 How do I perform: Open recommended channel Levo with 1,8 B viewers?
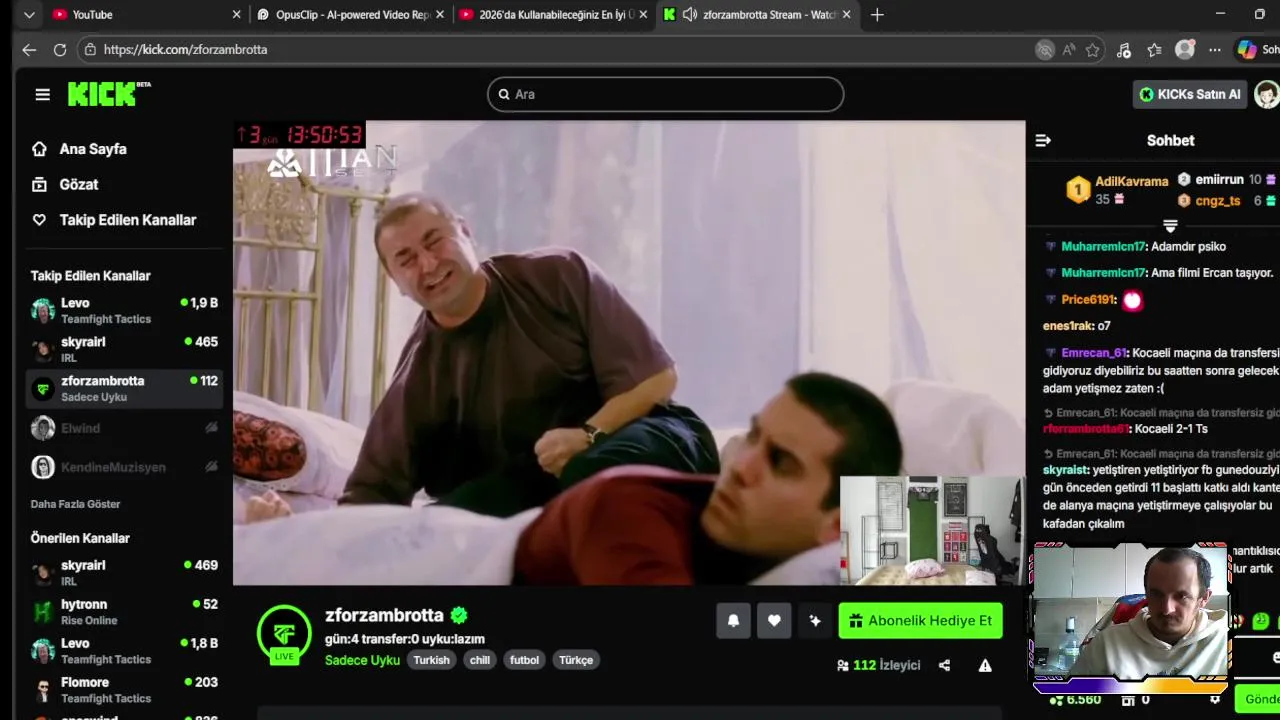pyautogui.click(x=124, y=650)
